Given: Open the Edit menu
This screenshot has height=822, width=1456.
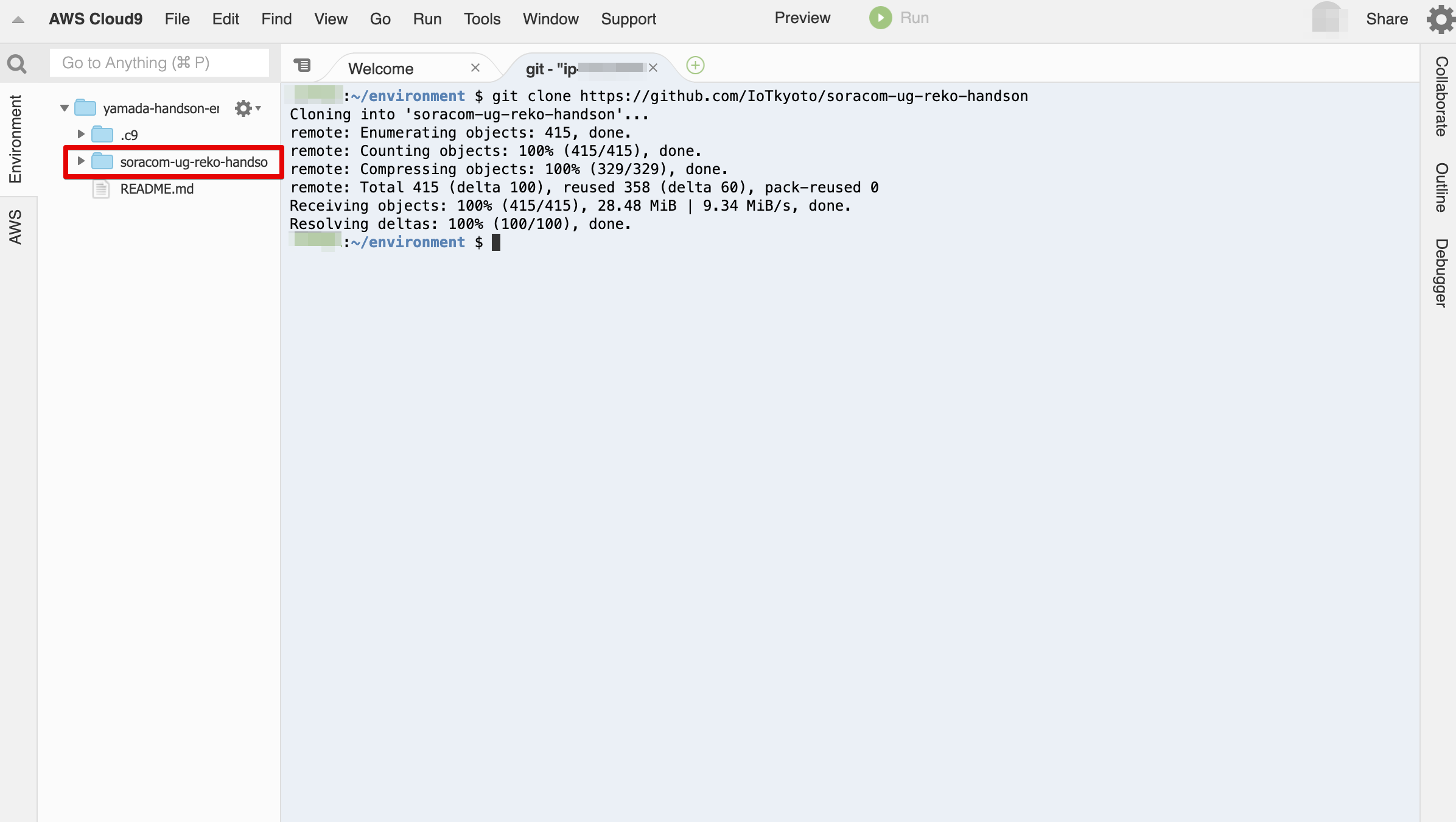Looking at the screenshot, I should pyautogui.click(x=225, y=19).
